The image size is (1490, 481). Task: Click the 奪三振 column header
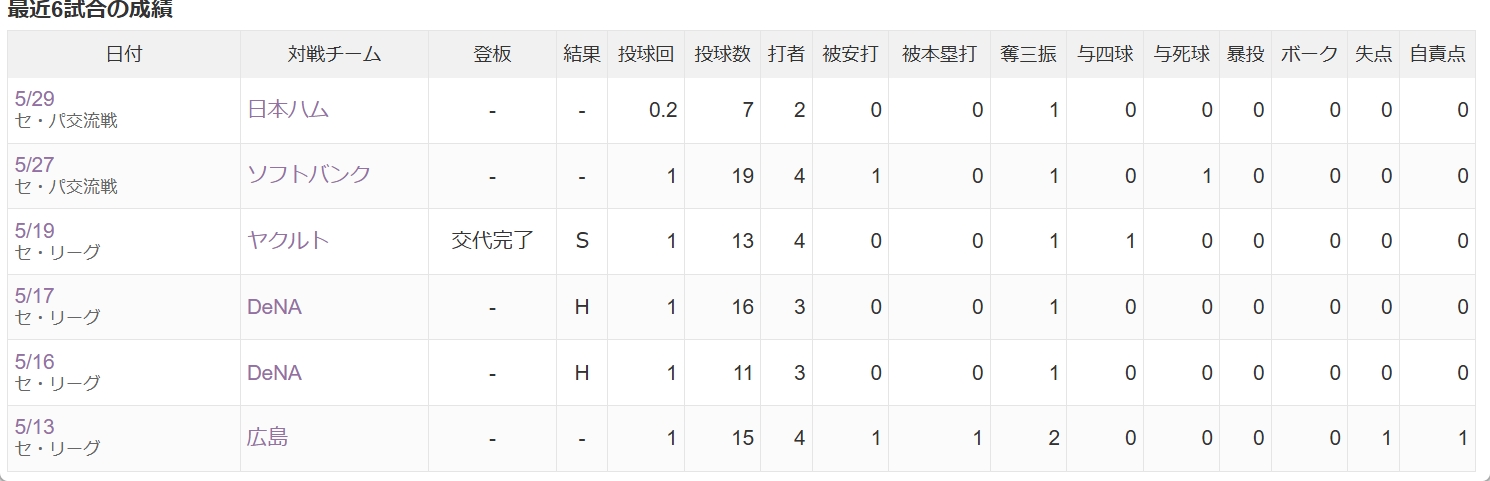1028,54
